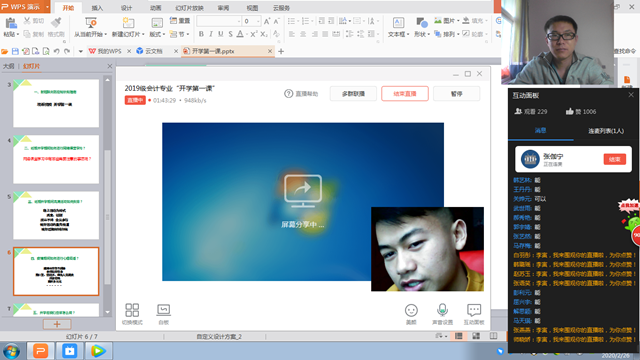Click the New Slide icon
This screenshot has height=360, width=640.
click(x=128, y=22)
